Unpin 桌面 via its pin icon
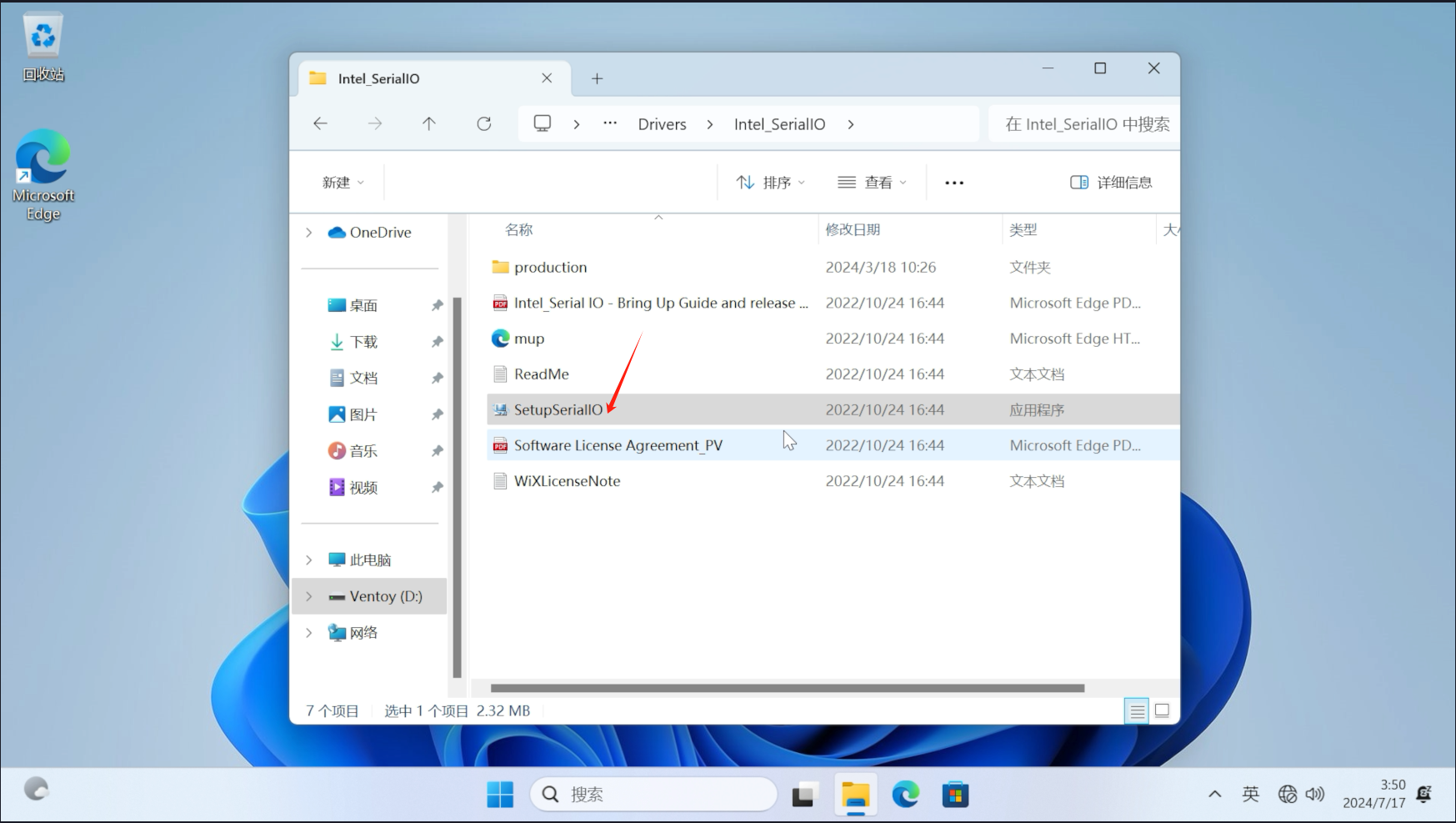This screenshot has width=1456, height=823. 437,306
